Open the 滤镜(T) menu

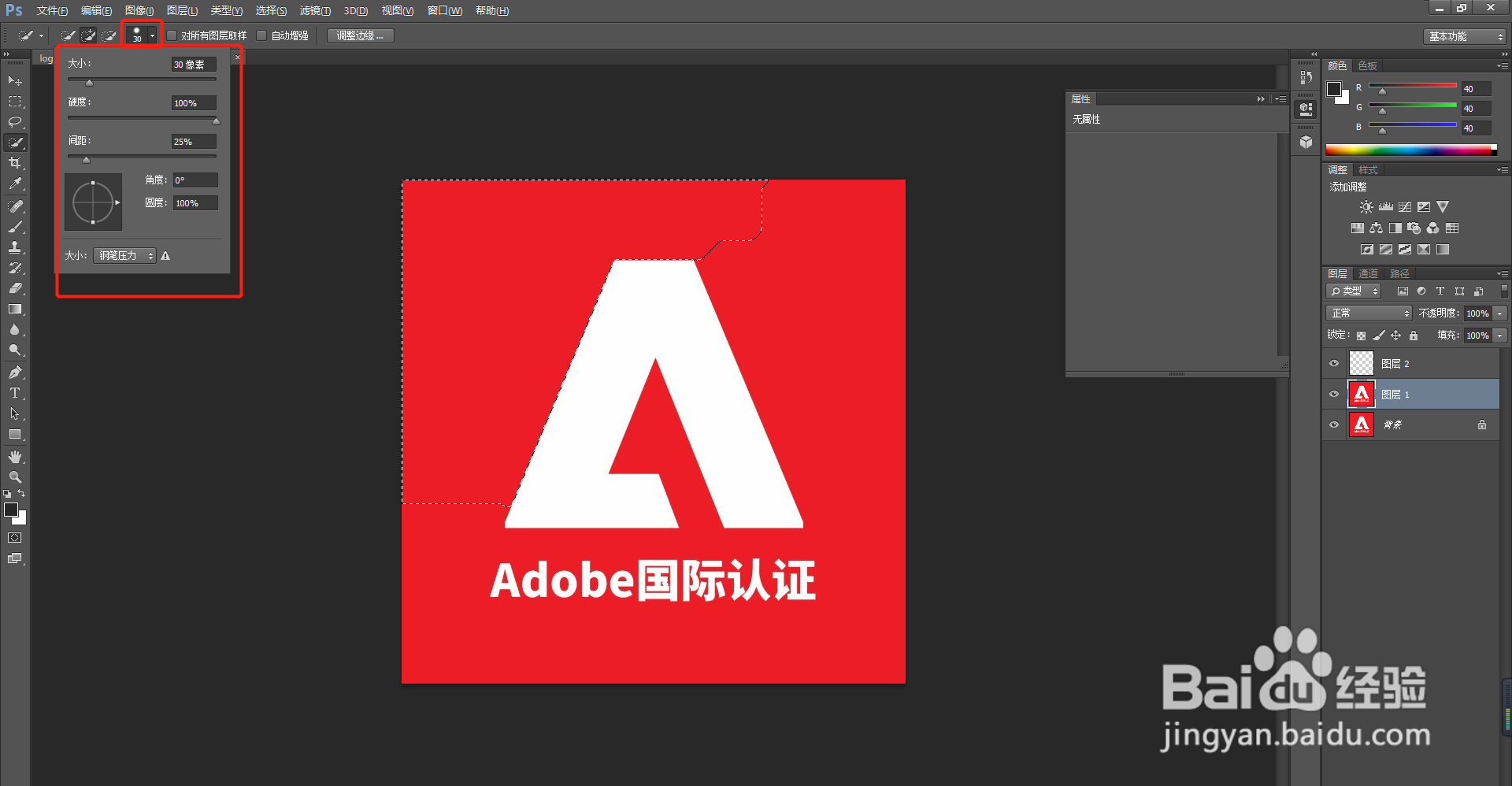click(315, 11)
